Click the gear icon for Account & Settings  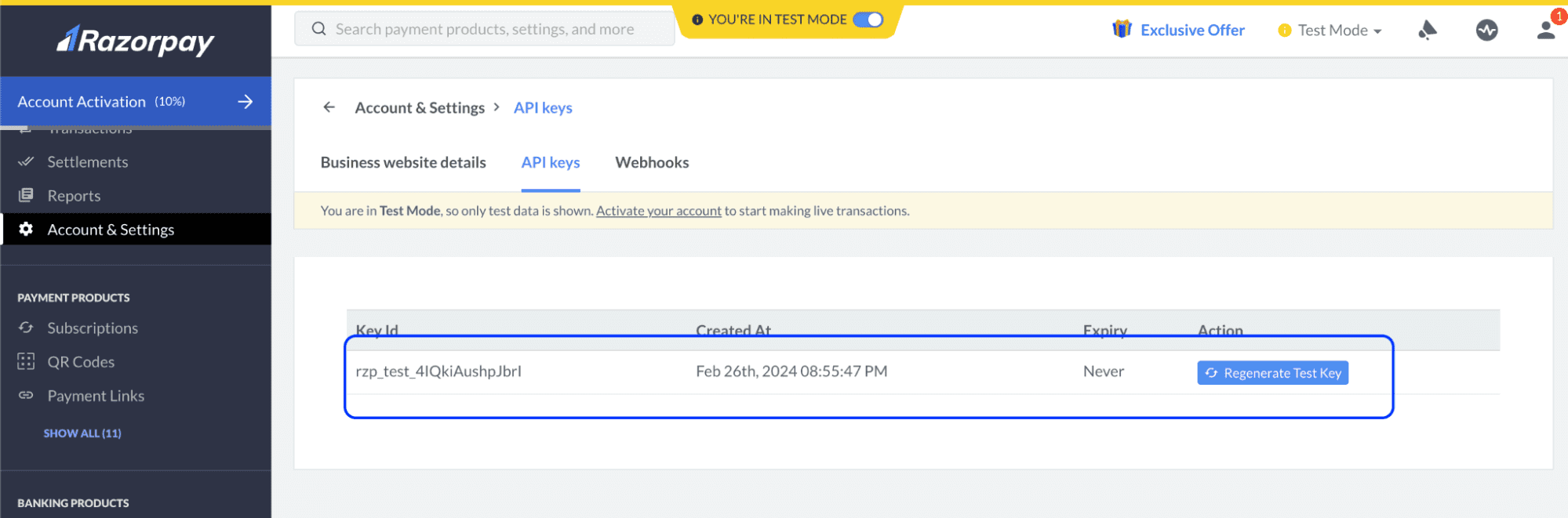(x=26, y=229)
